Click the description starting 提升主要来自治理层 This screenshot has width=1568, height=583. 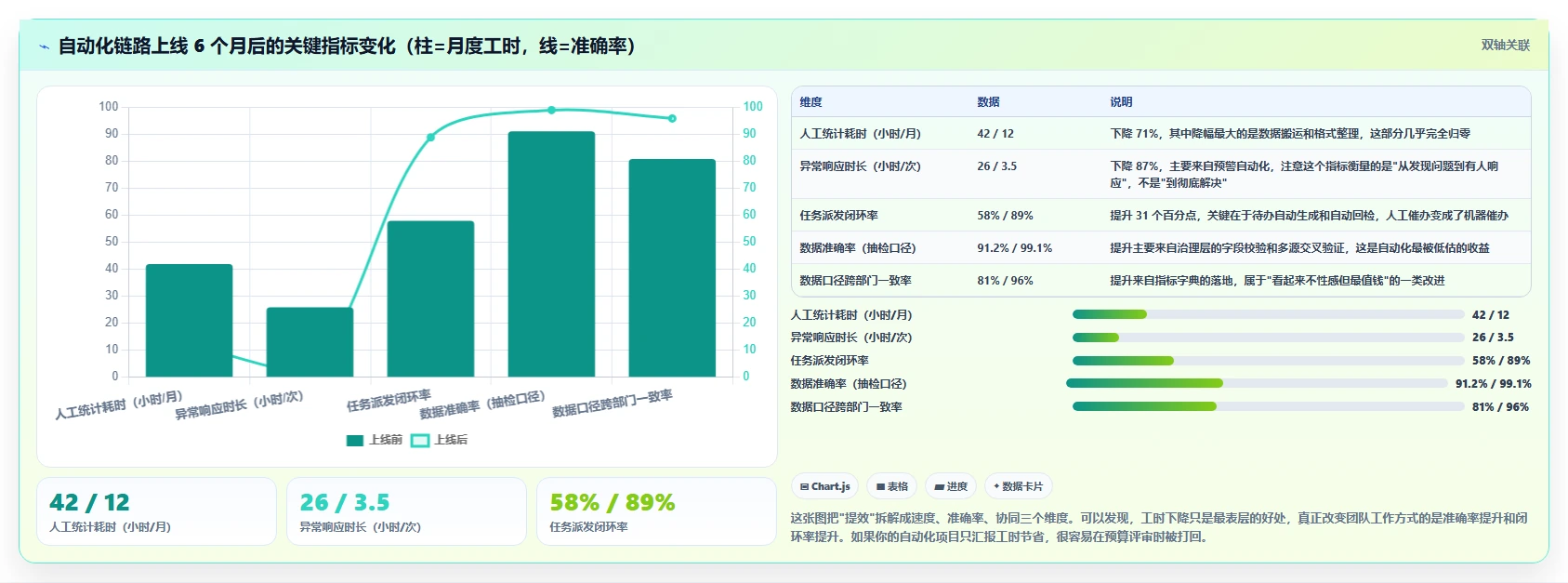coord(1299,248)
